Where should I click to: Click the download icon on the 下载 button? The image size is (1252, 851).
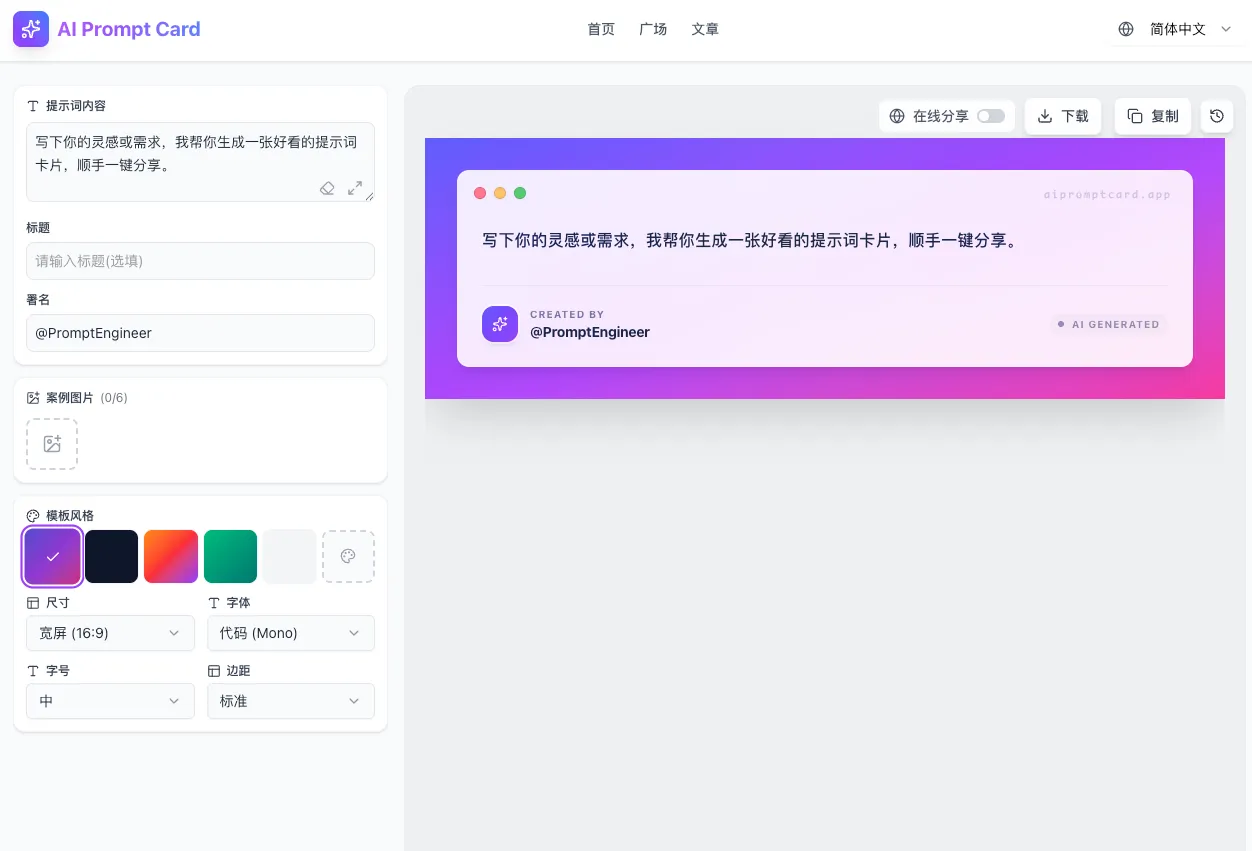click(1043, 116)
